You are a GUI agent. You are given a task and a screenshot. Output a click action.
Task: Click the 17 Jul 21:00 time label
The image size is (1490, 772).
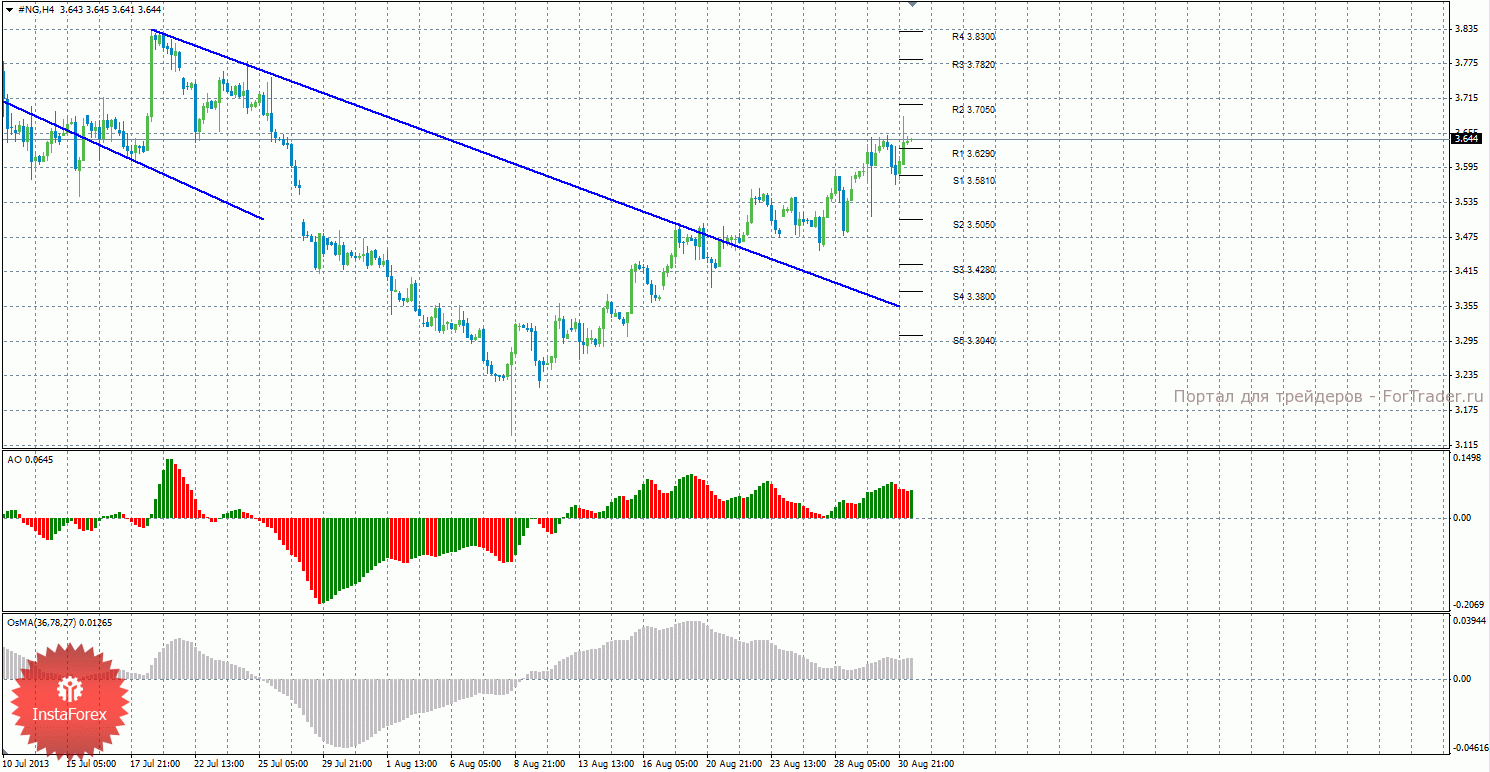point(154,764)
